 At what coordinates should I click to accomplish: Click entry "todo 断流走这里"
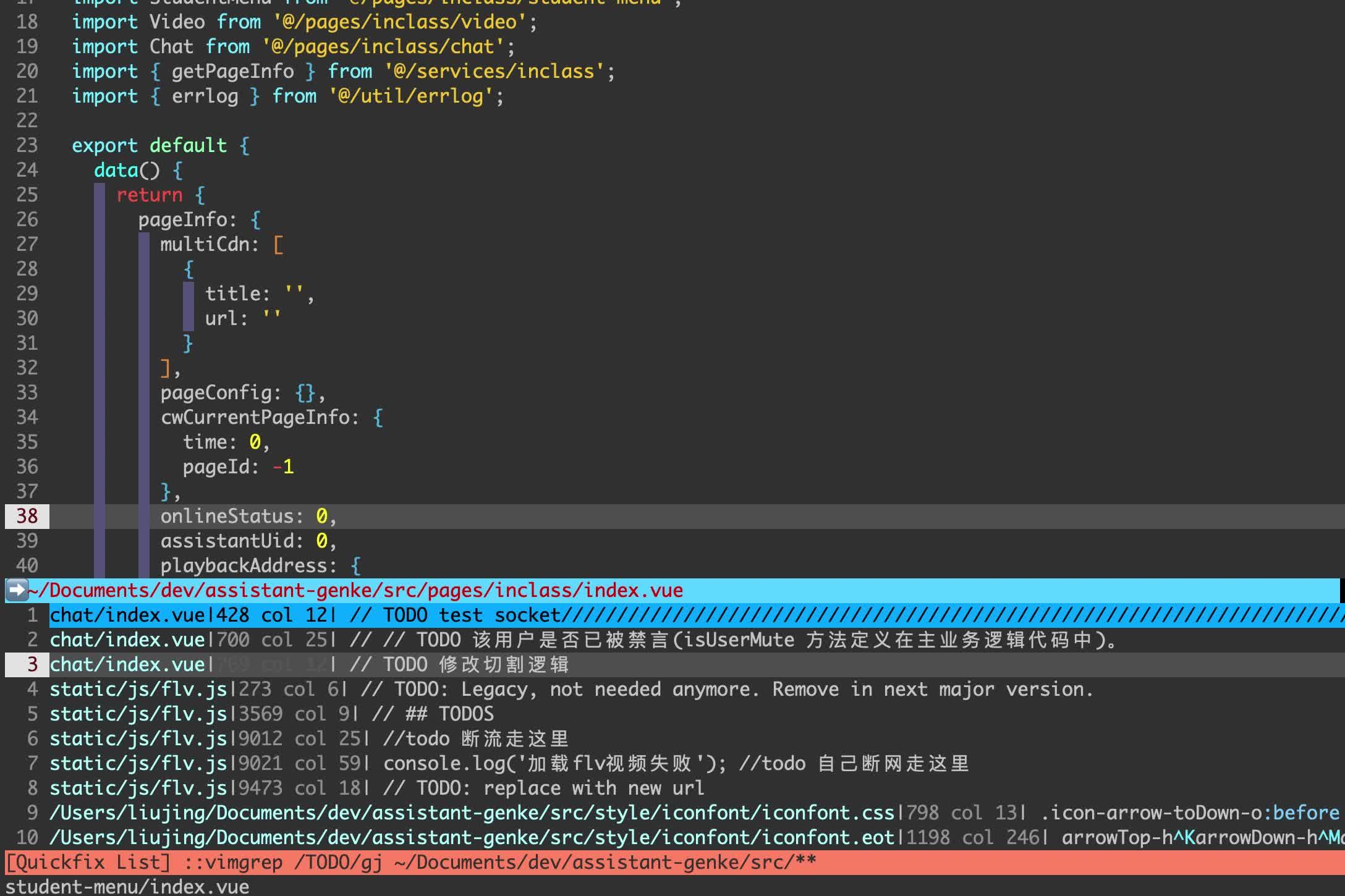click(x=309, y=738)
